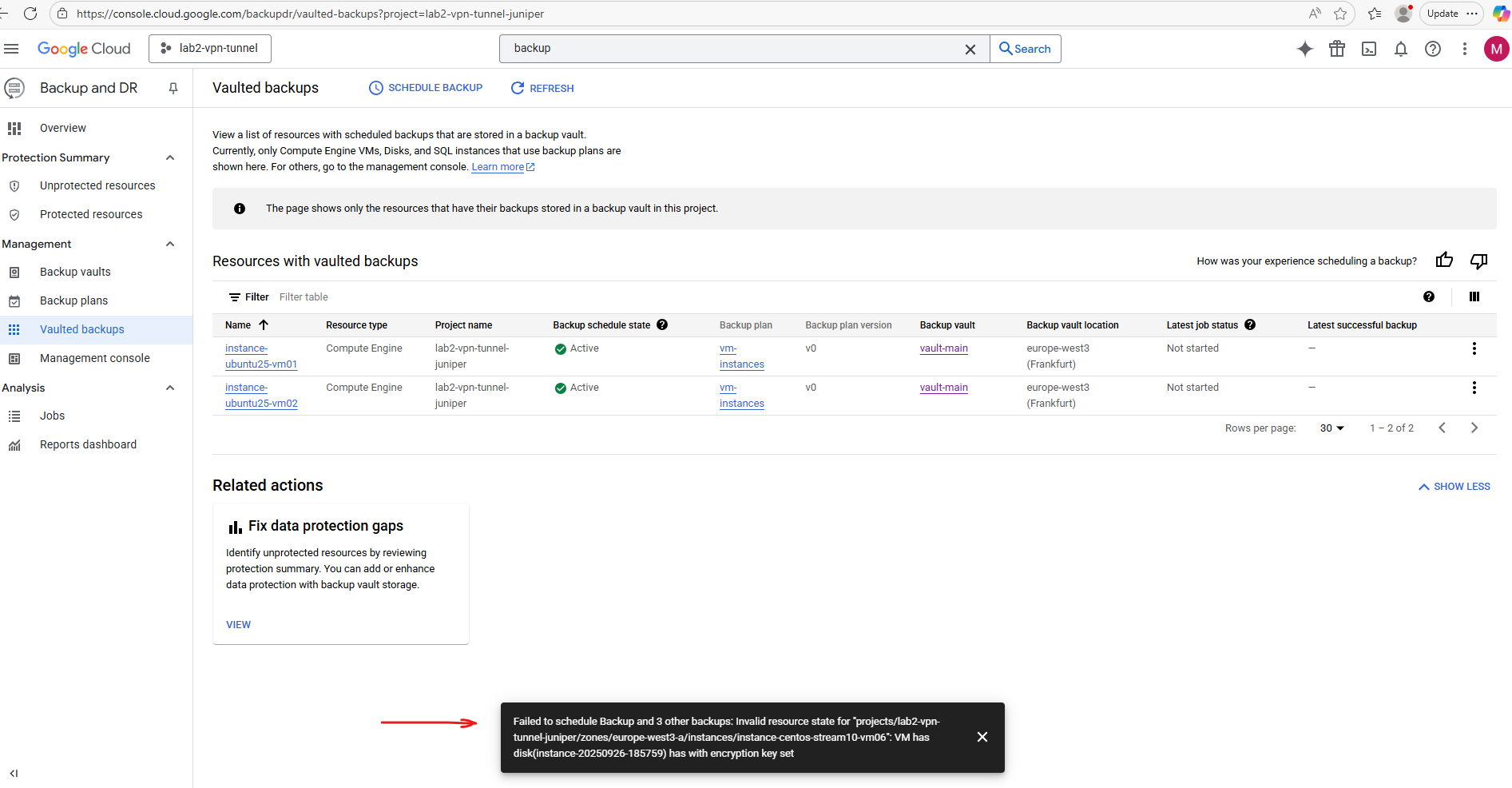Open column display options icon

[1474, 296]
